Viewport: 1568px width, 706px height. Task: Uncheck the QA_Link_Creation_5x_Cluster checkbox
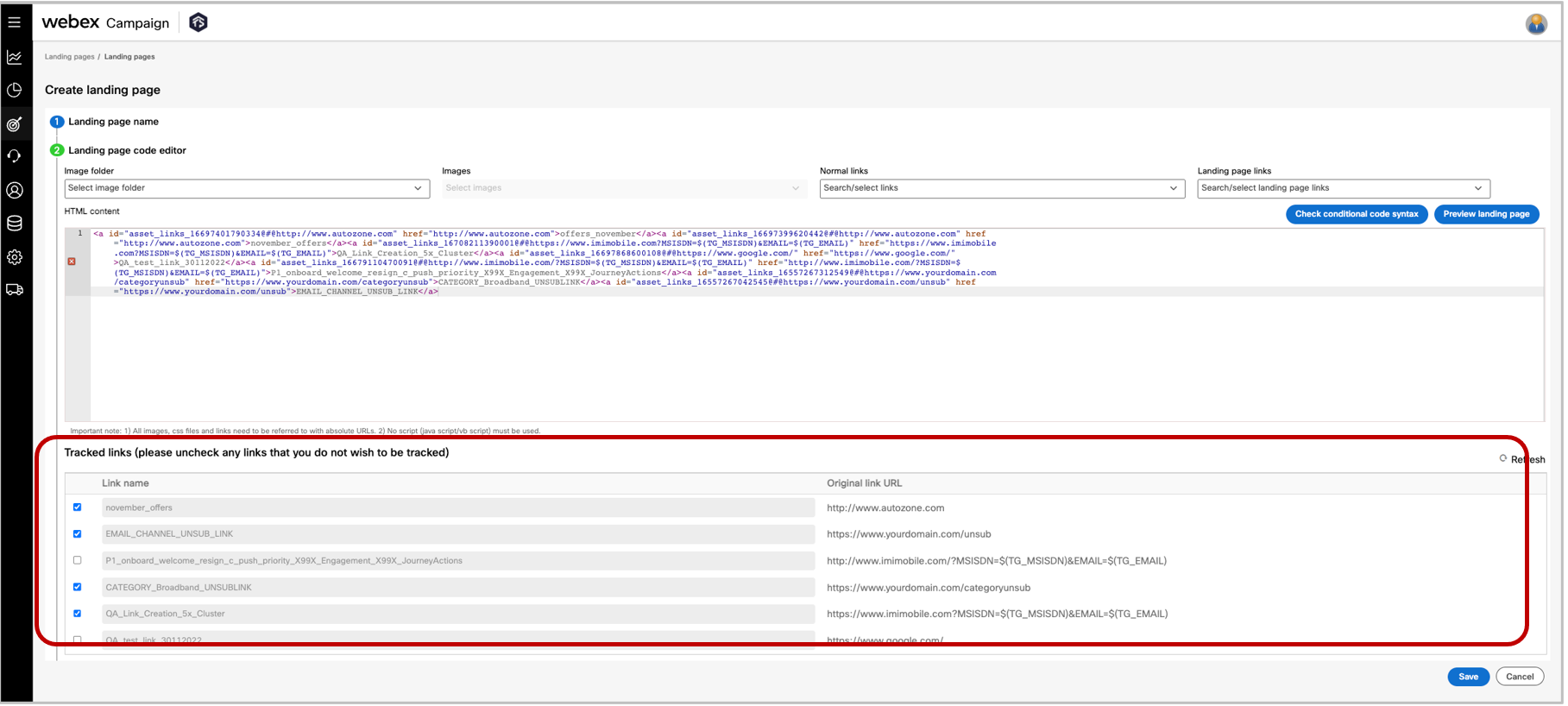78,614
